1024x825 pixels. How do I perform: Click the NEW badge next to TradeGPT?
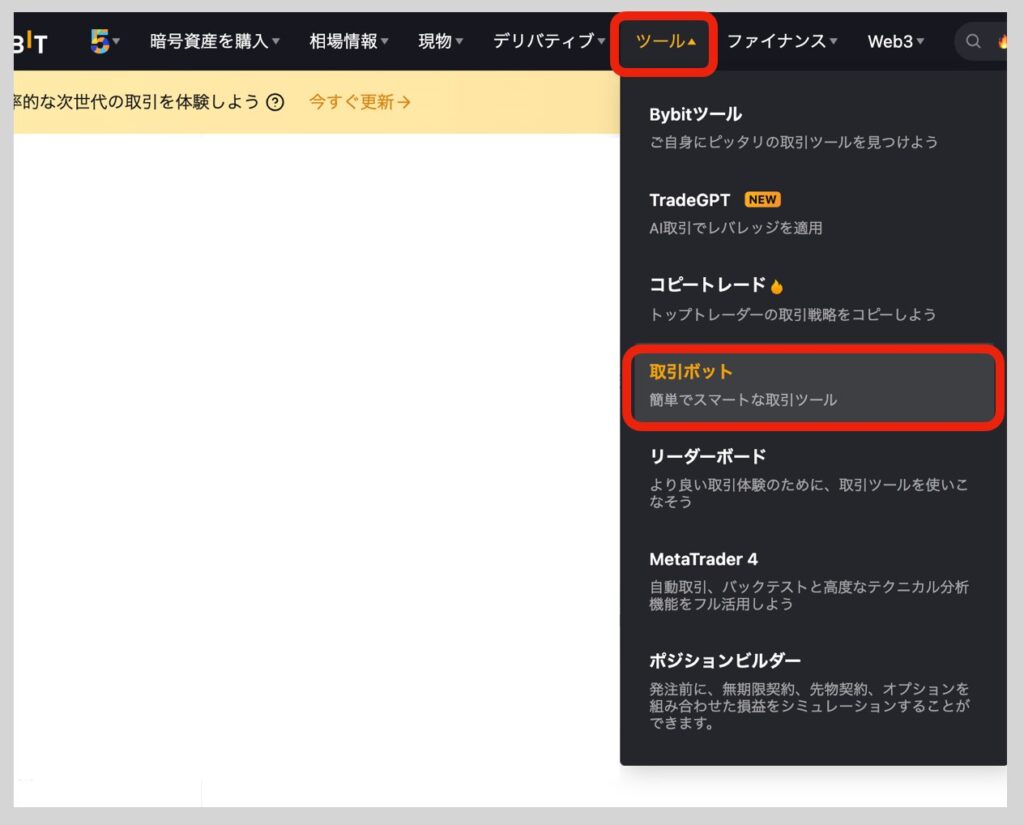762,199
